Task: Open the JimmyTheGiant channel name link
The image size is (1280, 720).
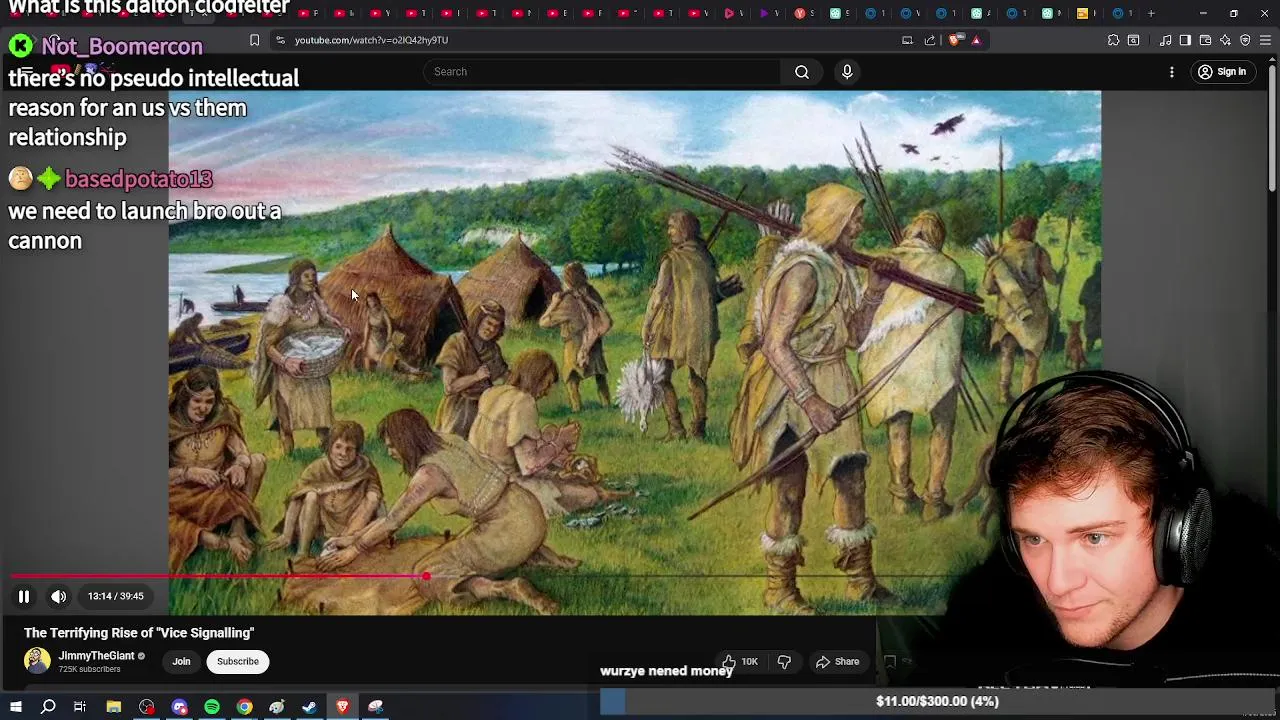Action: pyautogui.click(x=96, y=656)
